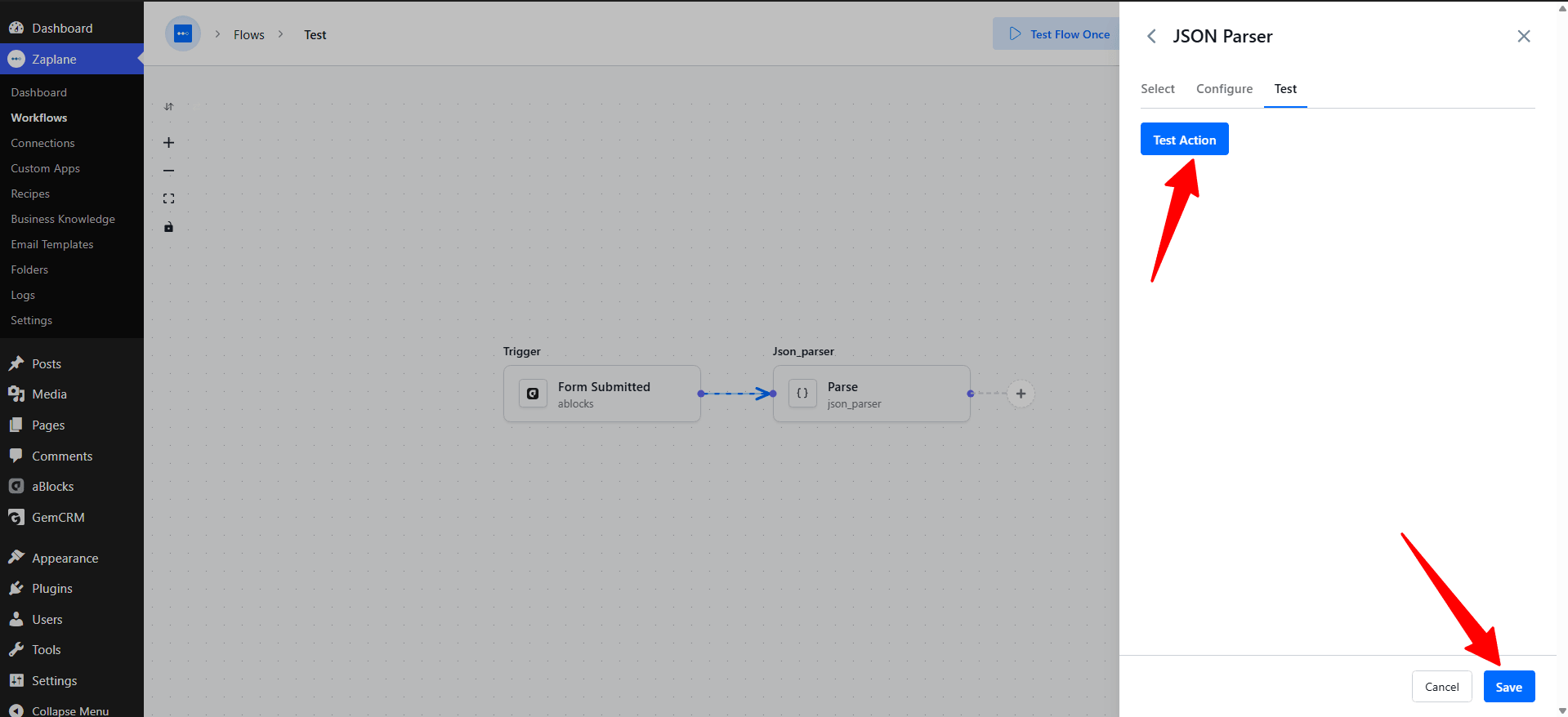Click the back arrow beside JSON Parser

coord(1151,36)
